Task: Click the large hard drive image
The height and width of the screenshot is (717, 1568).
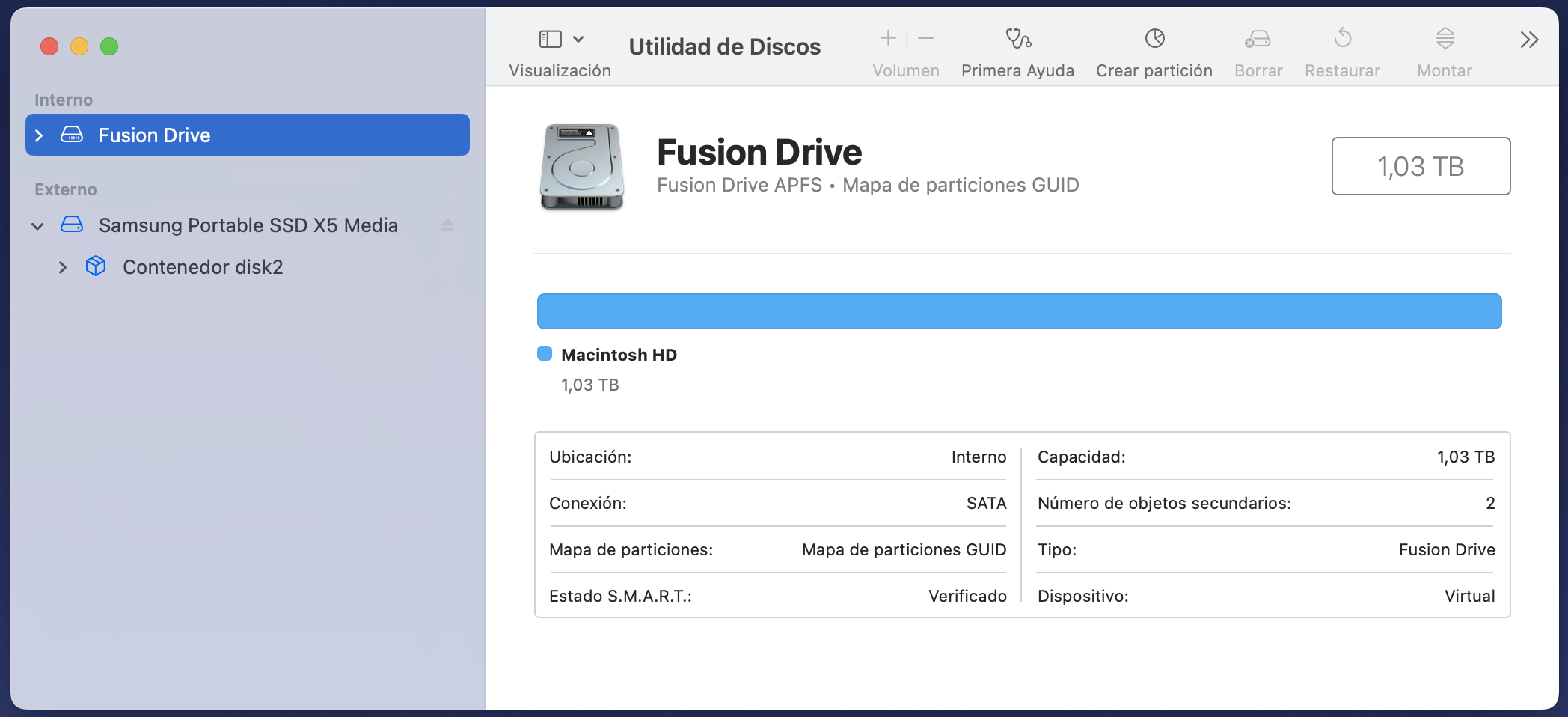Action: coord(582,167)
